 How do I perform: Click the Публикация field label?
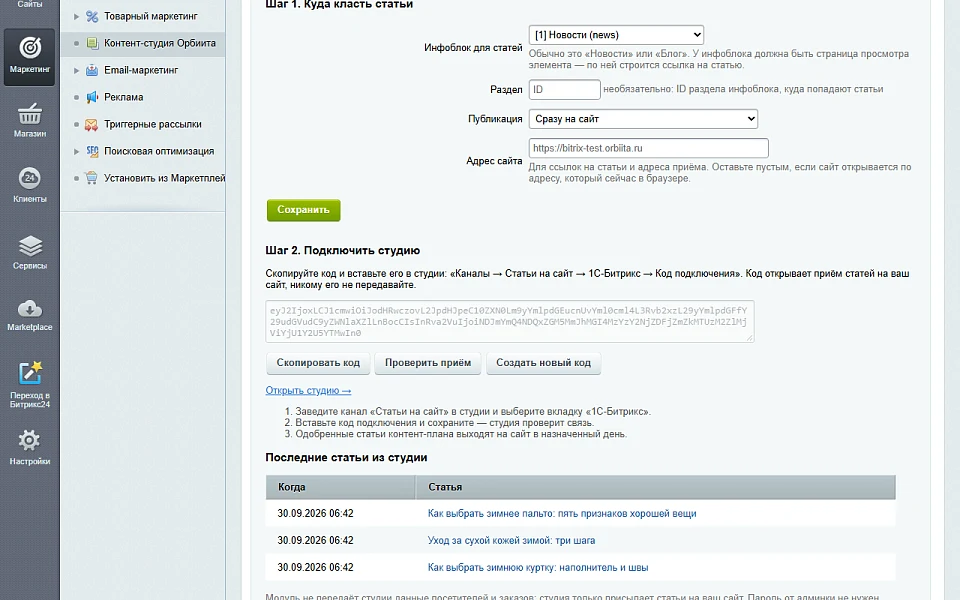(x=495, y=119)
